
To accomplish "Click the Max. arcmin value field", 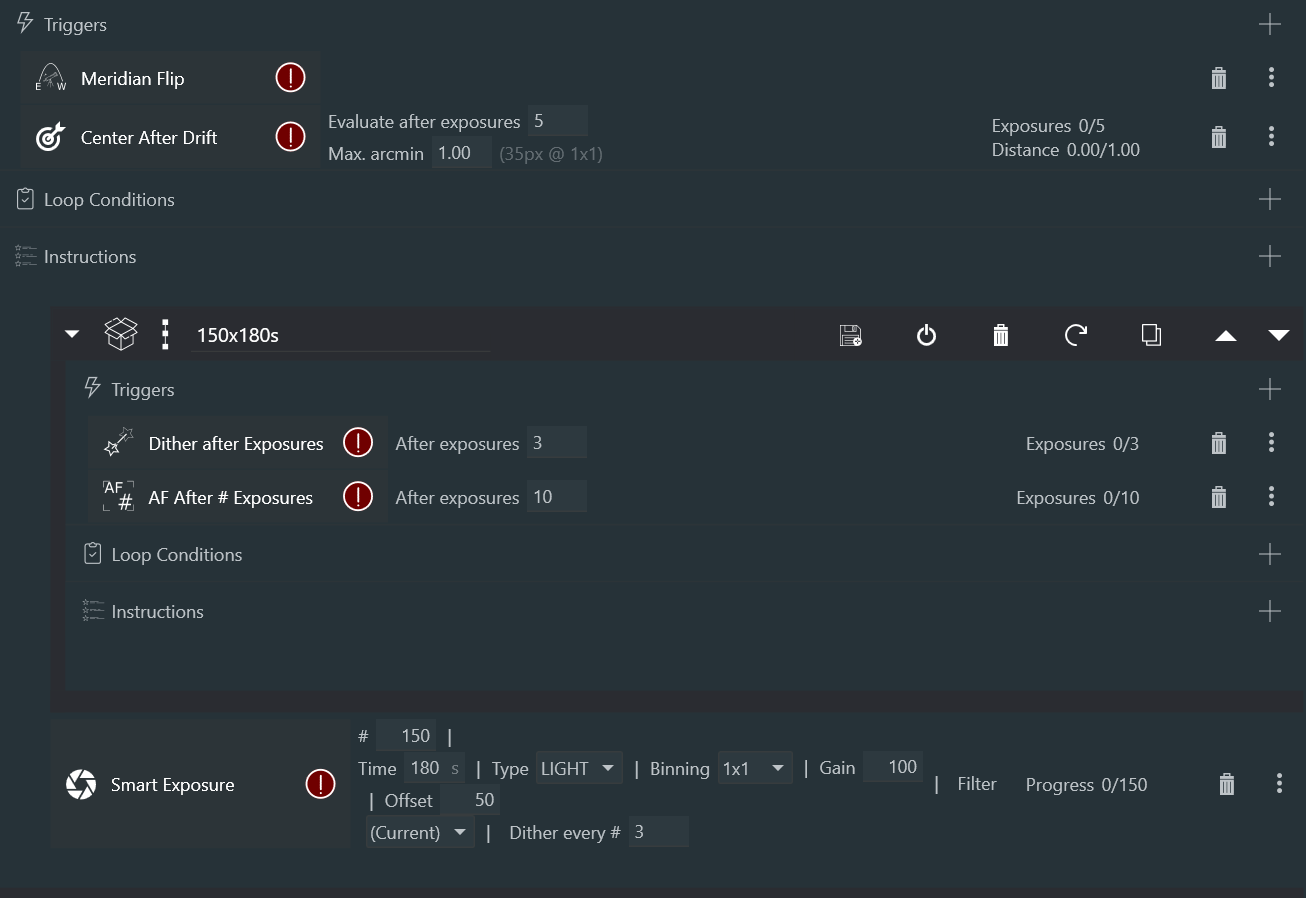I will (x=461, y=154).
